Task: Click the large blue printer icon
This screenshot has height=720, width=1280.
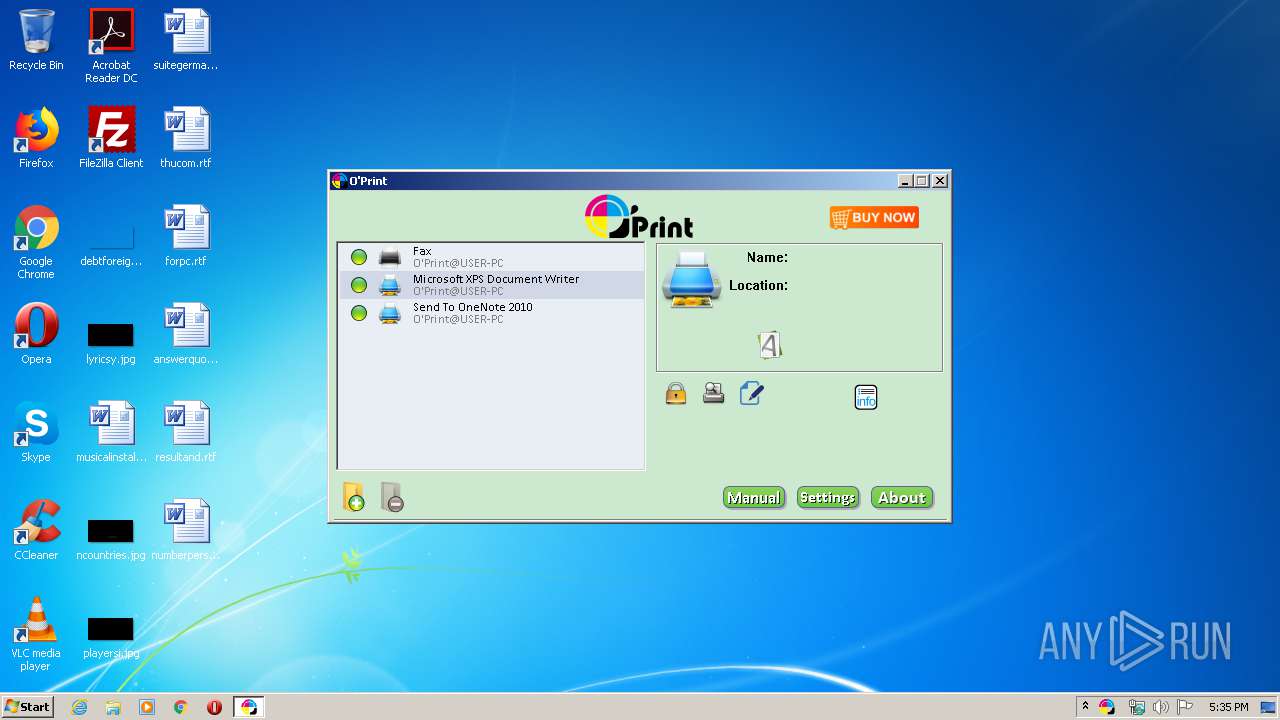Action: tap(691, 279)
